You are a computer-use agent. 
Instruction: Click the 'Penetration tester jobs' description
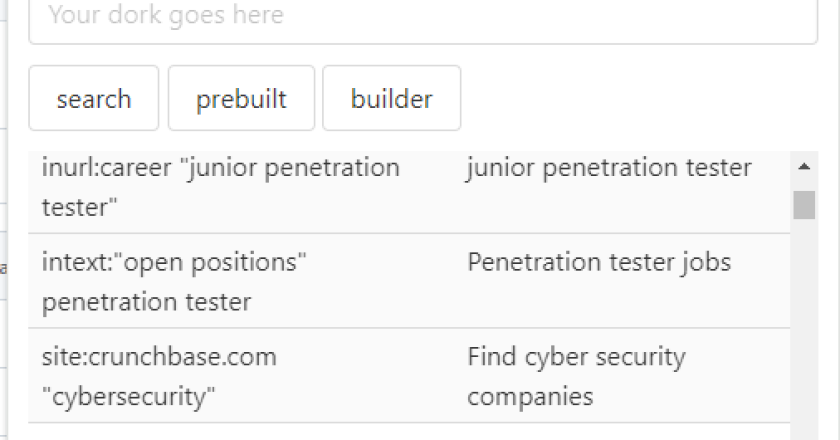click(598, 263)
